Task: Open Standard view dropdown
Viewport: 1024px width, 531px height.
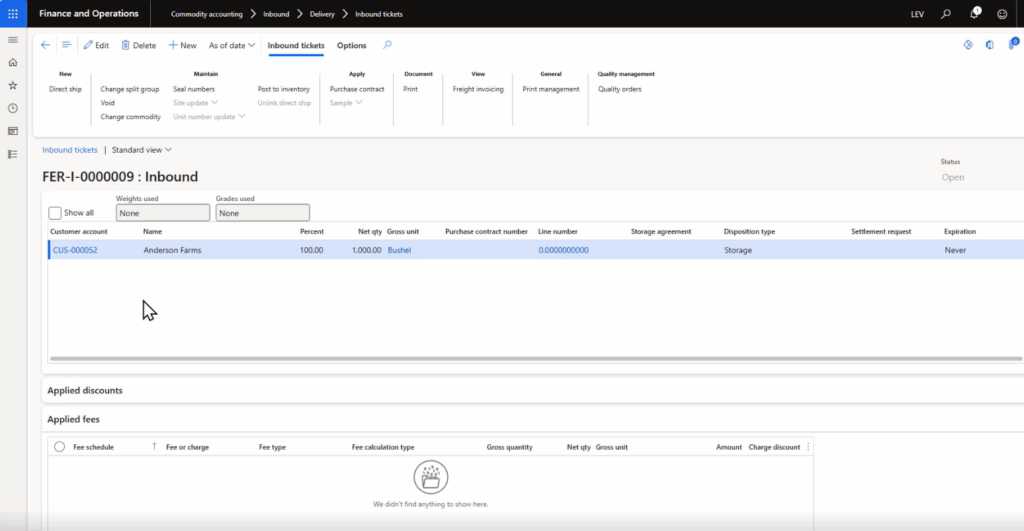Action: point(142,150)
